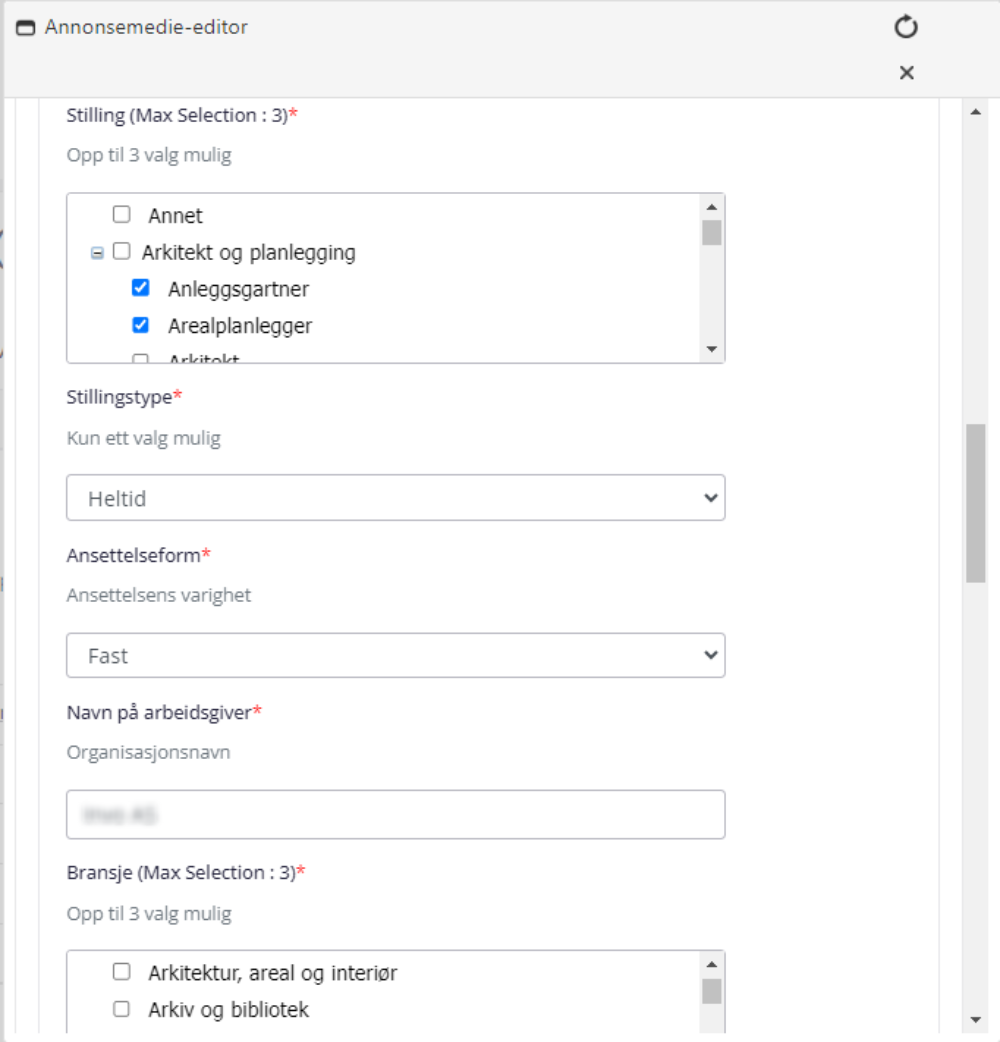Close the Annonsemedie-editor dialog
The width and height of the screenshot is (1000, 1042).
coord(906,72)
